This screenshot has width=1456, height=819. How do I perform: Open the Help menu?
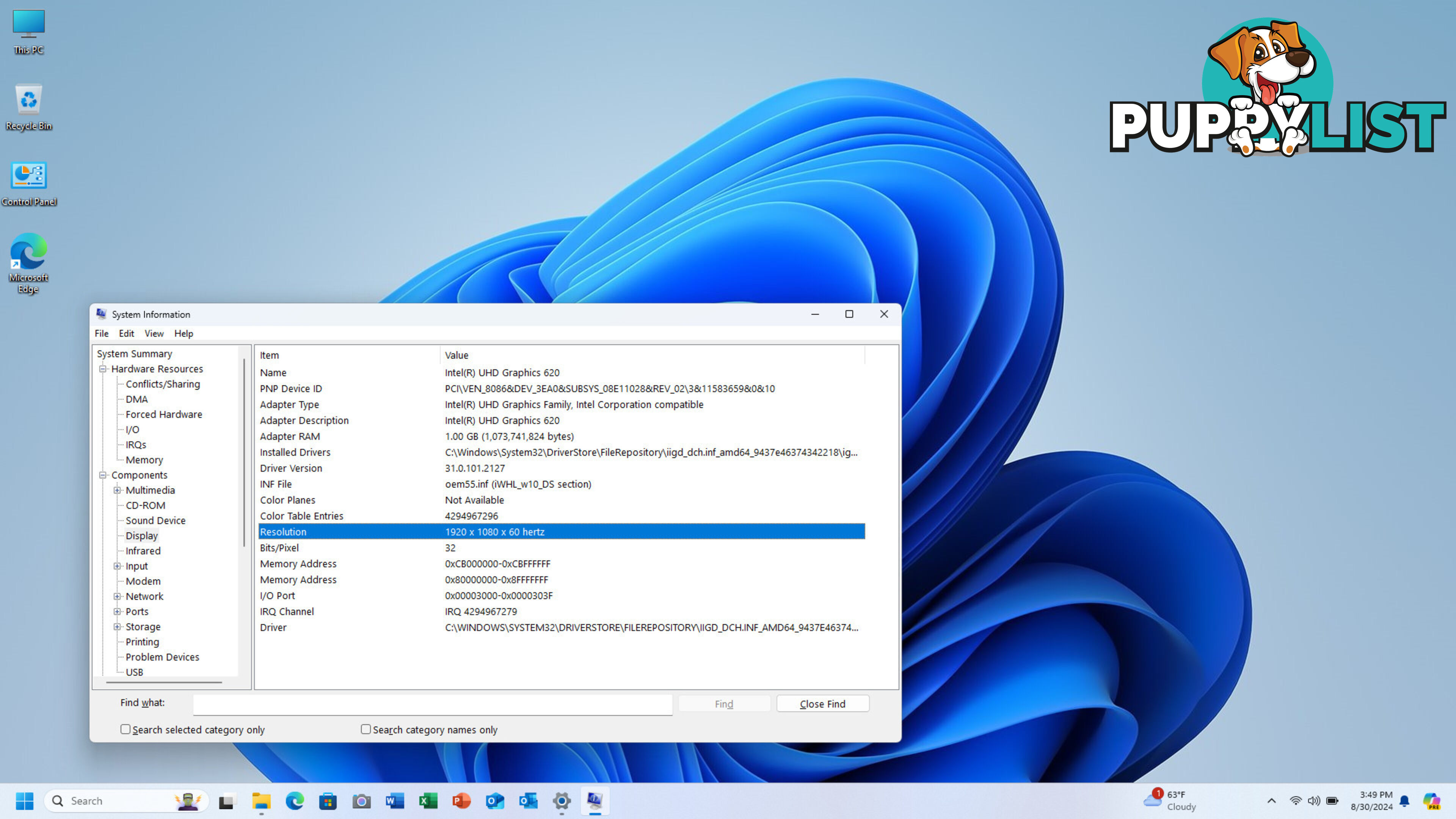point(184,334)
